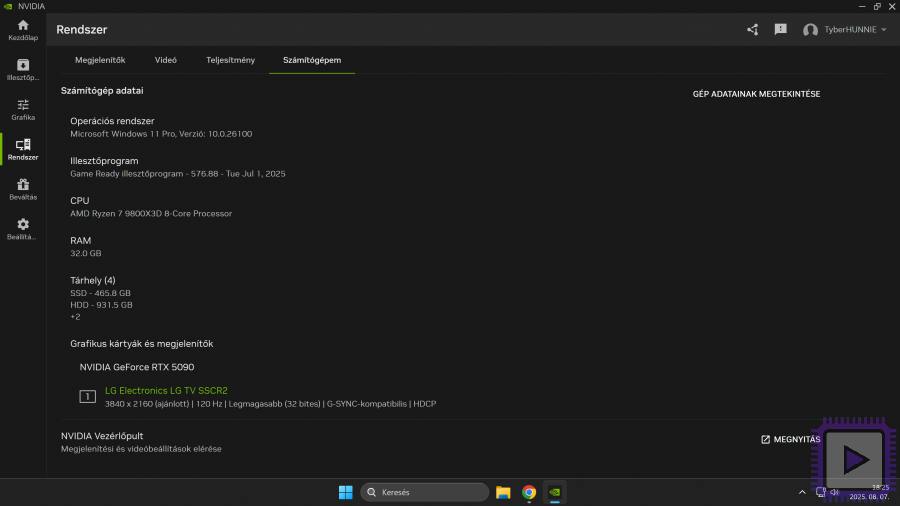Click the Game Ready illesztőprogram version text

pyautogui.click(x=178, y=174)
